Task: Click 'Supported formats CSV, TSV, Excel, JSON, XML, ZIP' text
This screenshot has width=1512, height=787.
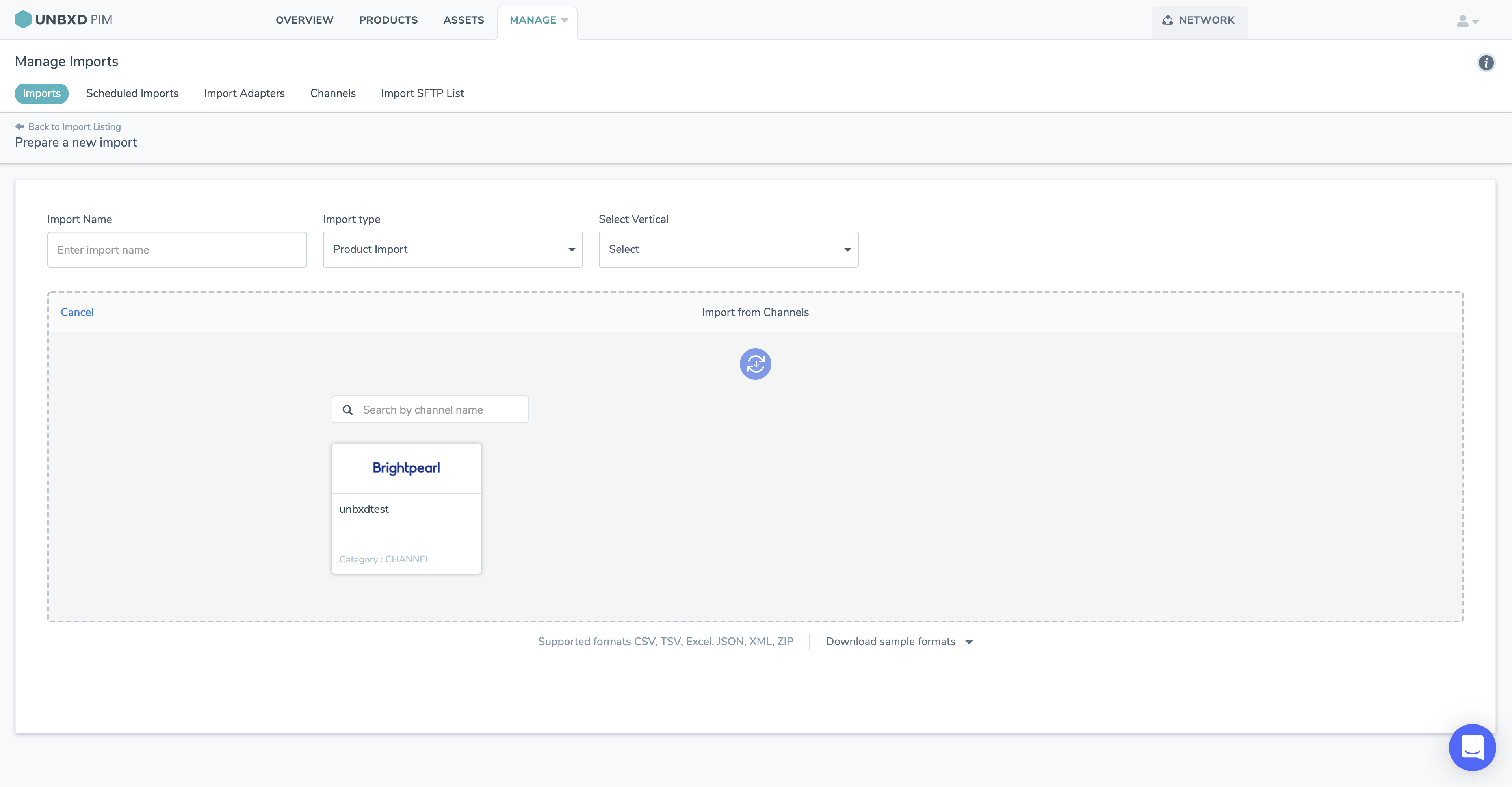Action: point(666,641)
